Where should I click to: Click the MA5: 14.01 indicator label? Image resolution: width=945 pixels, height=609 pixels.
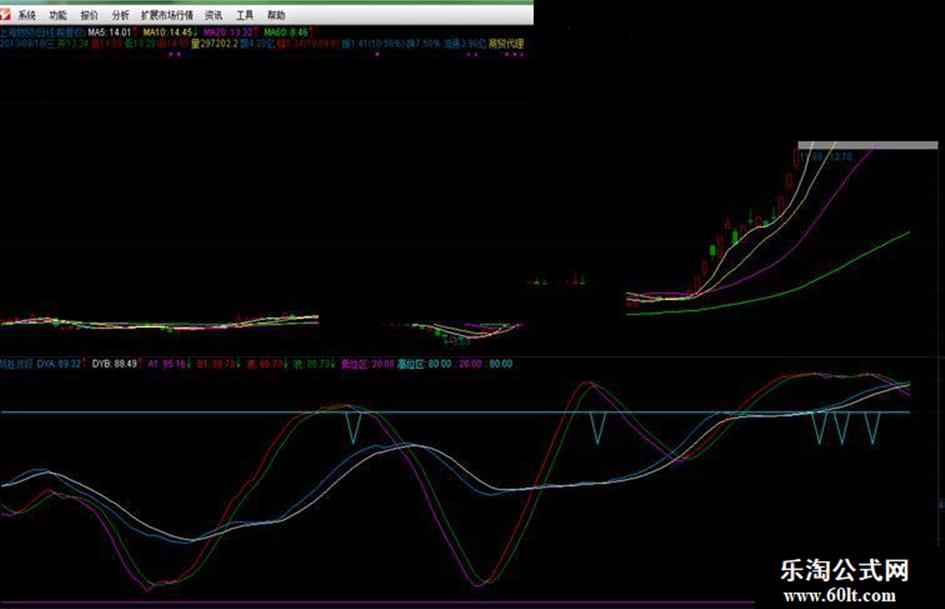(111, 32)
